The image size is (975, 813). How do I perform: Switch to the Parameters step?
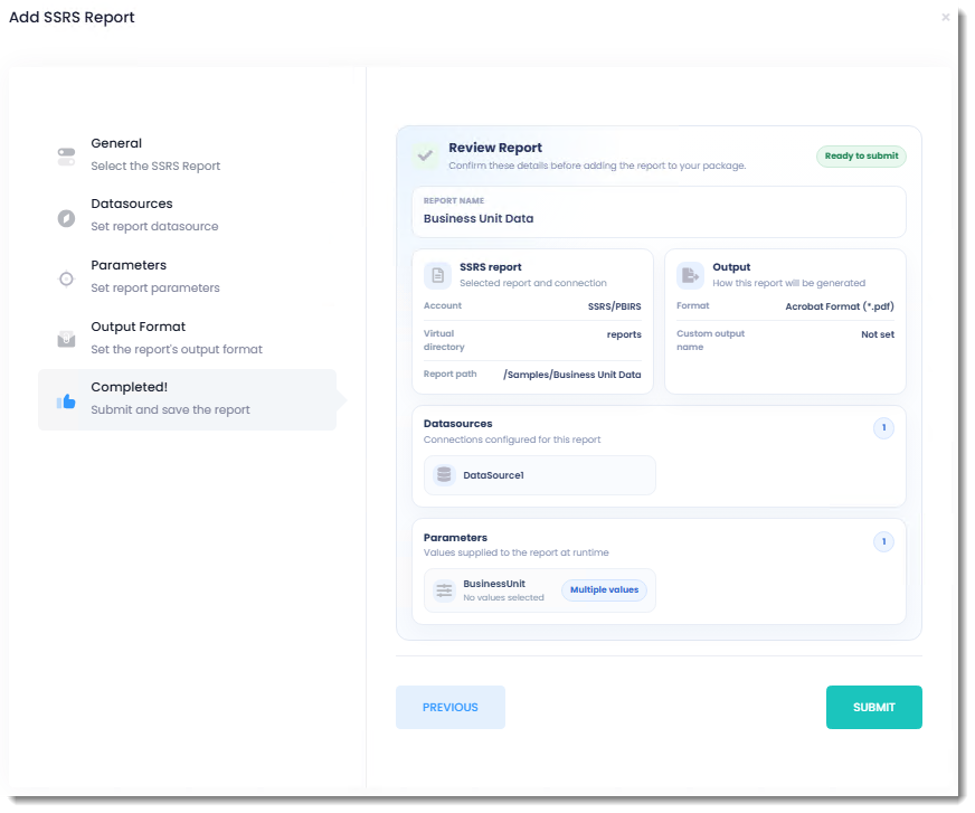187,276
